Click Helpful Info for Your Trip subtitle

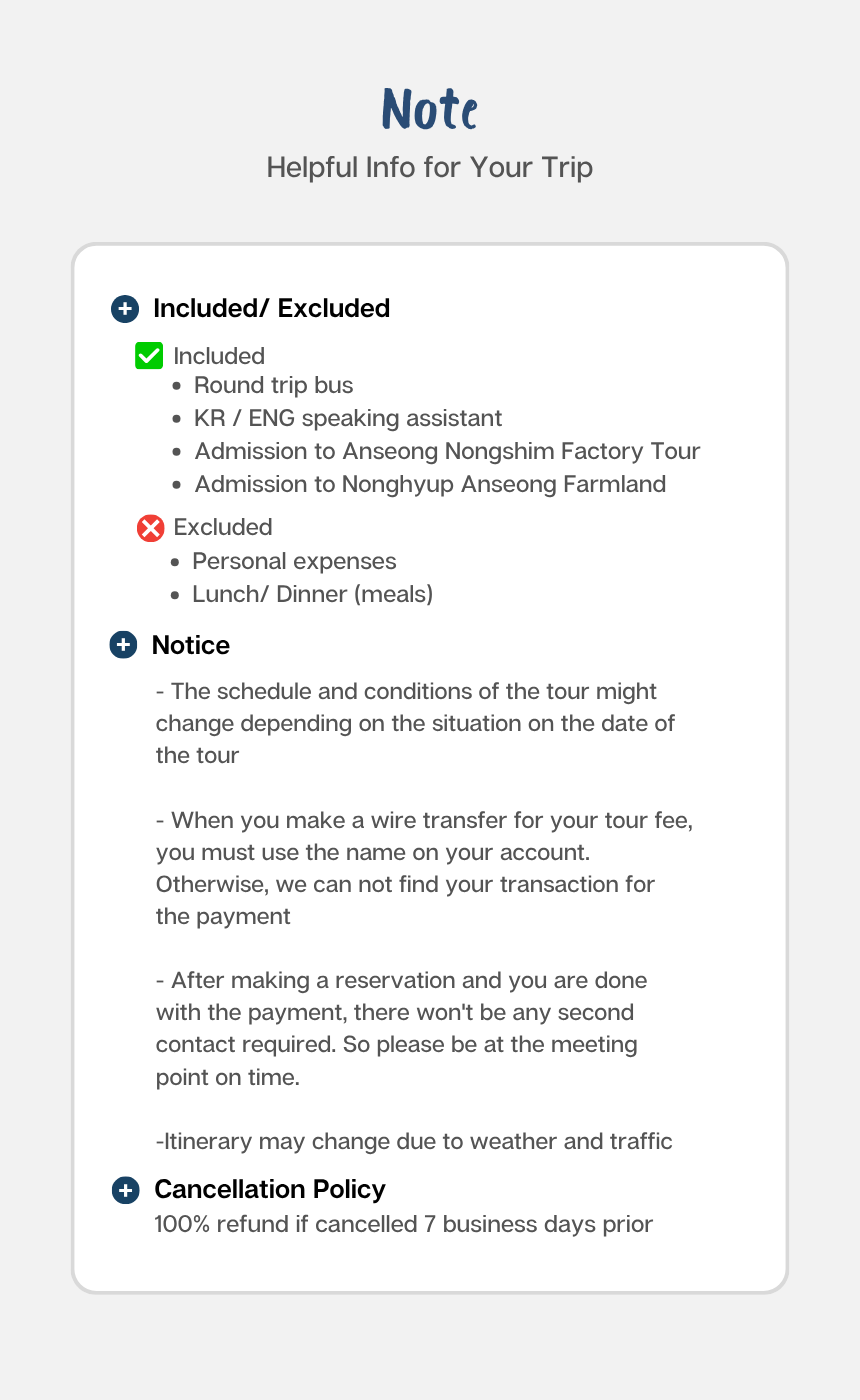pyautogui.click(x=430, y=167)
